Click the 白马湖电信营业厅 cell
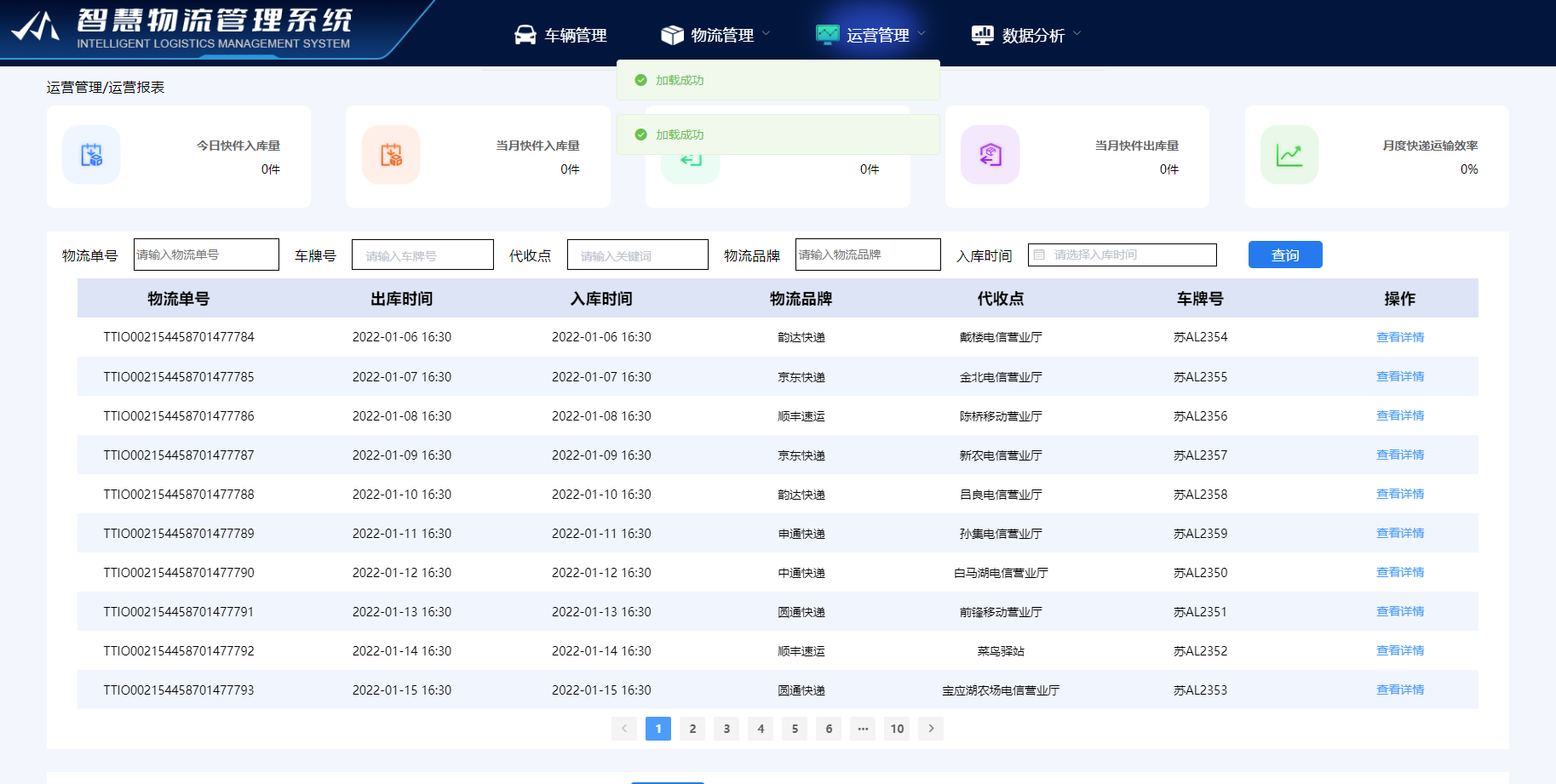1556x784 pixels. (x=1001, y=573)
